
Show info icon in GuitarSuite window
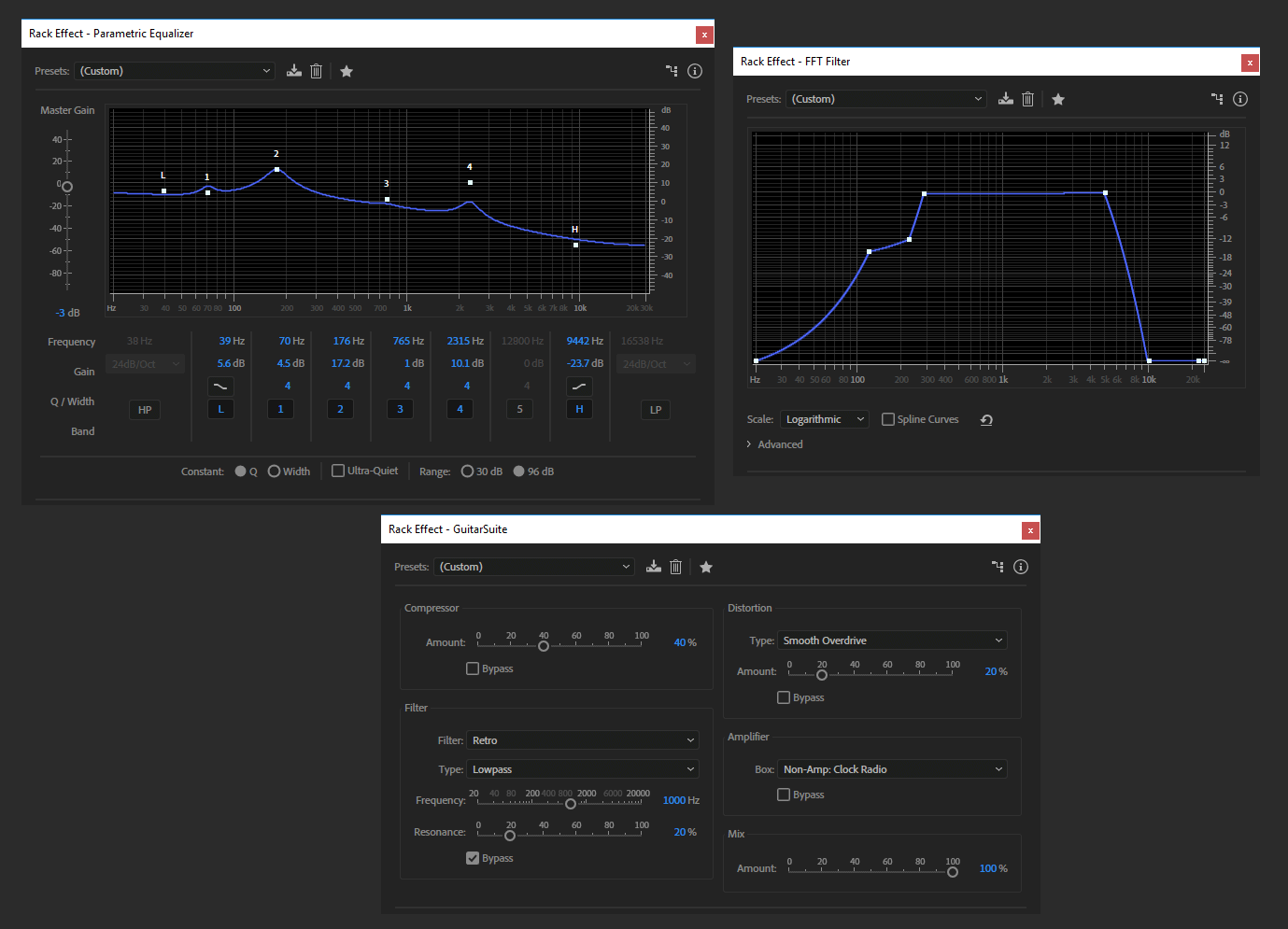coord(1021,567)
